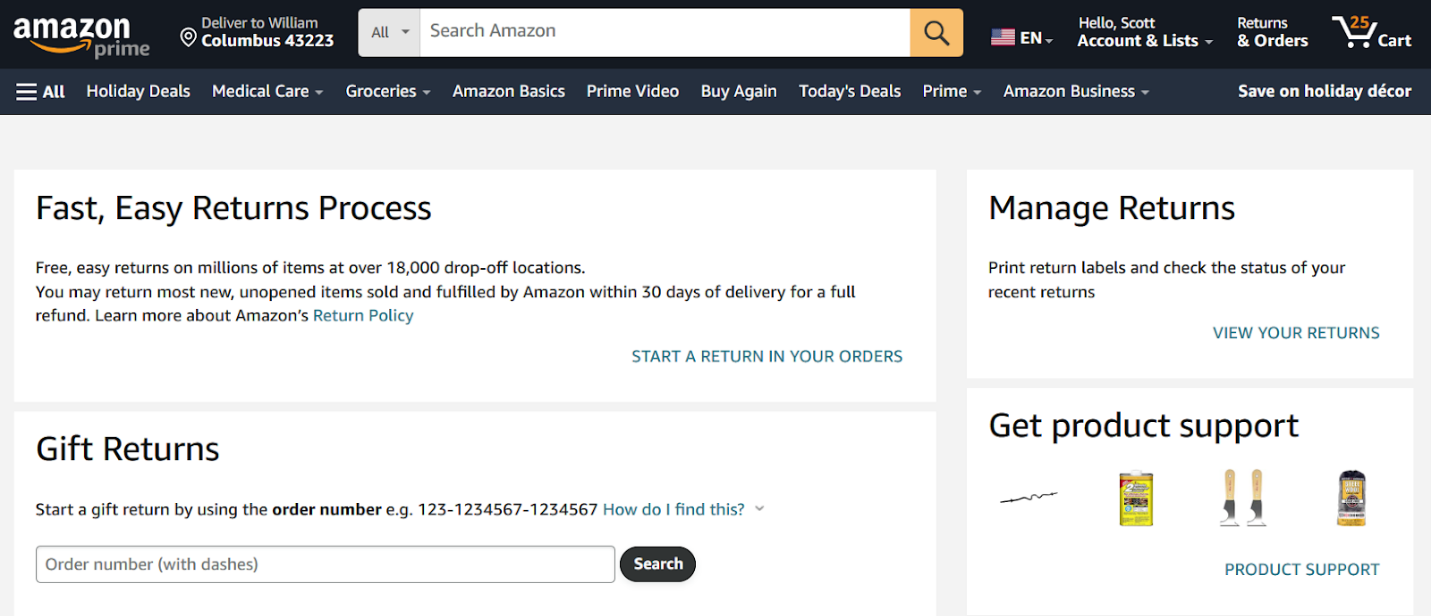Open the shopping cart
Viewport: 1431px width, 616px height.
click(1371, 31)
